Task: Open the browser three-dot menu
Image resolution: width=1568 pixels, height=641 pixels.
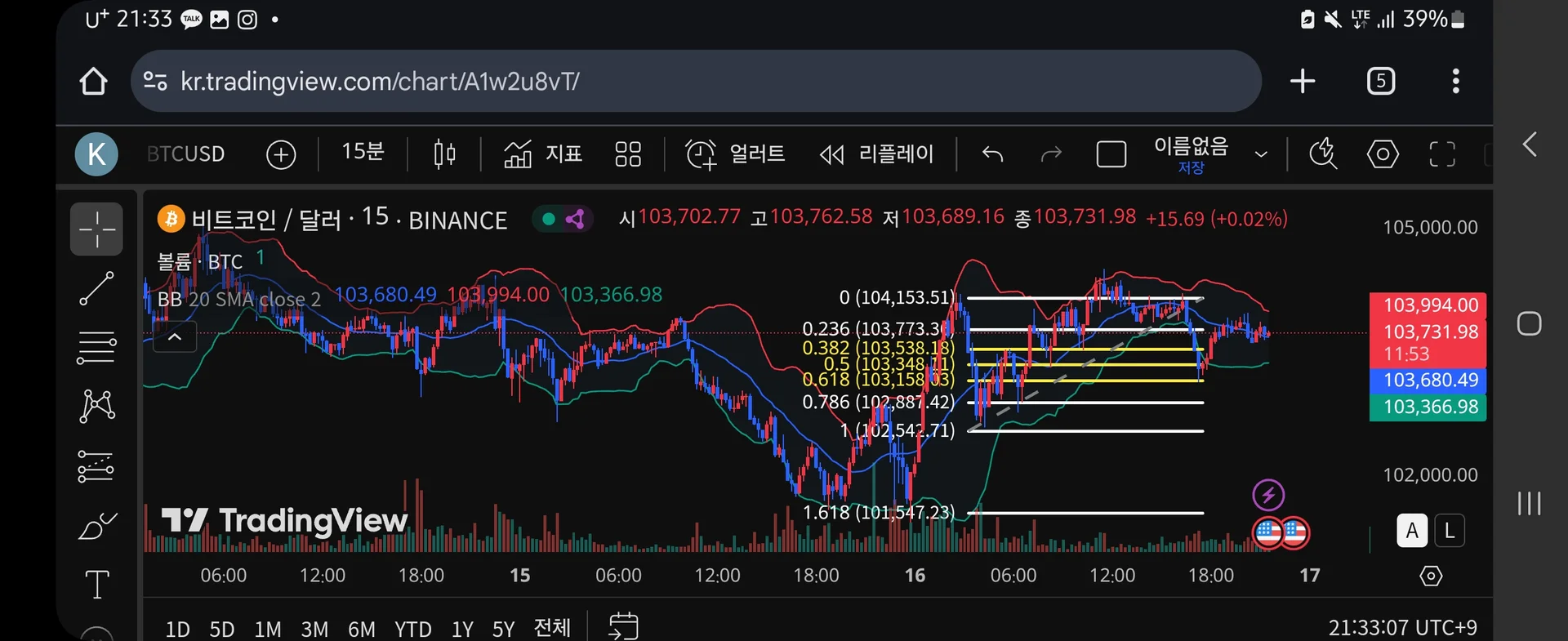Action: pyautogui.click(x=1455, y=81)
